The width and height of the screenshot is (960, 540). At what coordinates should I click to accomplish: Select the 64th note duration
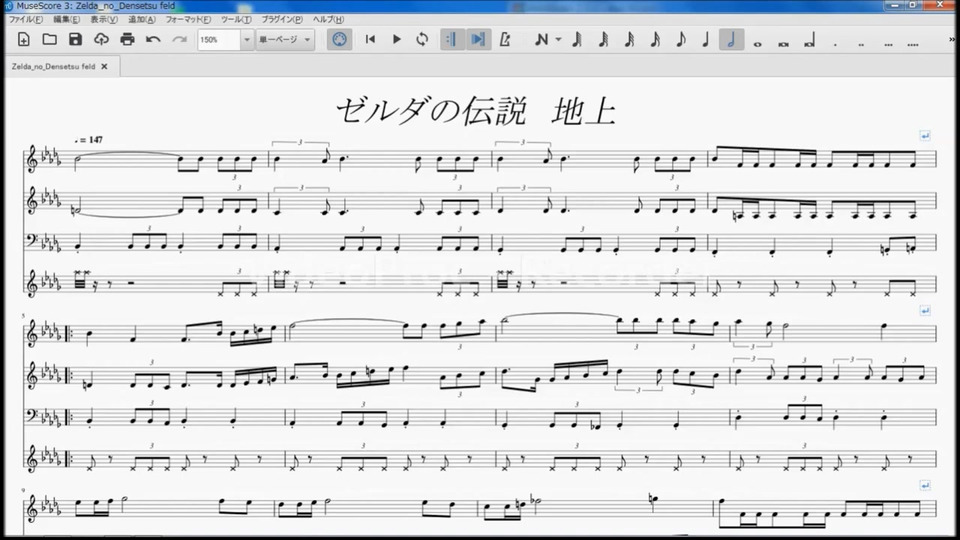[x=603, y=40]
